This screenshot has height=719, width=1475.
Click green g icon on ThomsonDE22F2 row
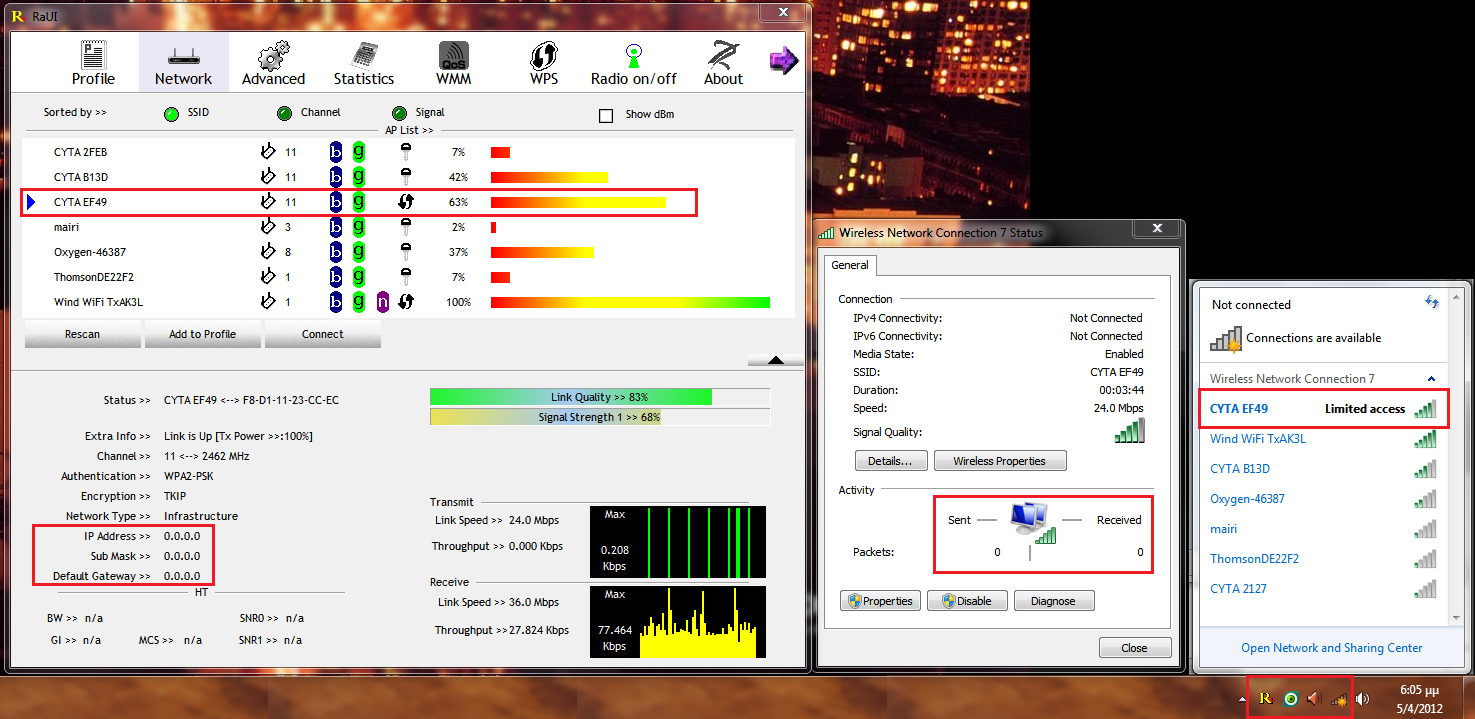point(359,277)
